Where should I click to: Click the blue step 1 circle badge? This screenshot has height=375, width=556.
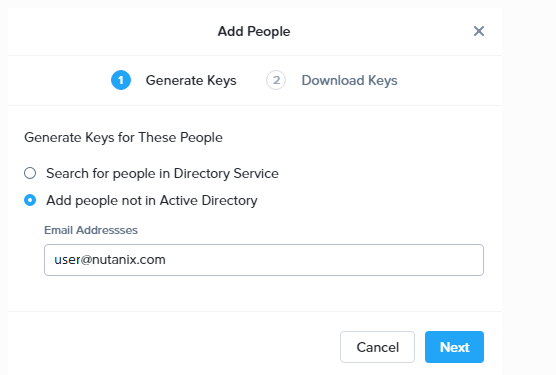pyautogui.click(x=121, y=80)
